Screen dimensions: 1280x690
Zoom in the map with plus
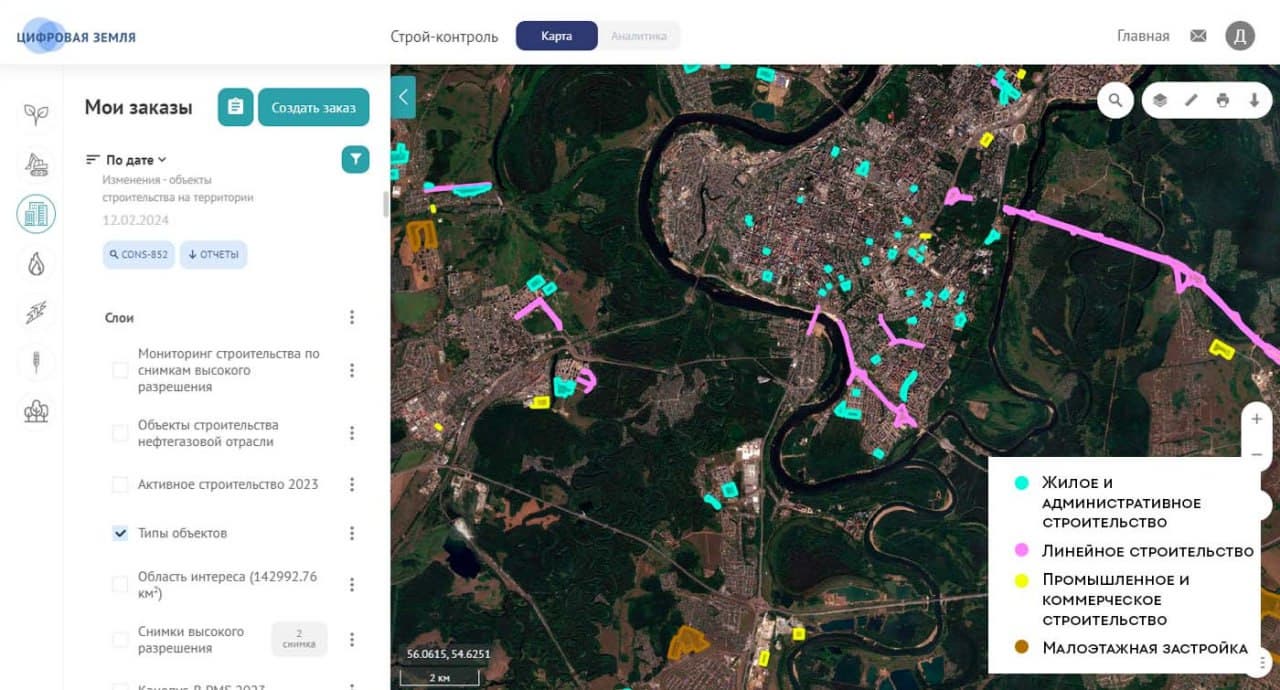(x=1257, y=419)
